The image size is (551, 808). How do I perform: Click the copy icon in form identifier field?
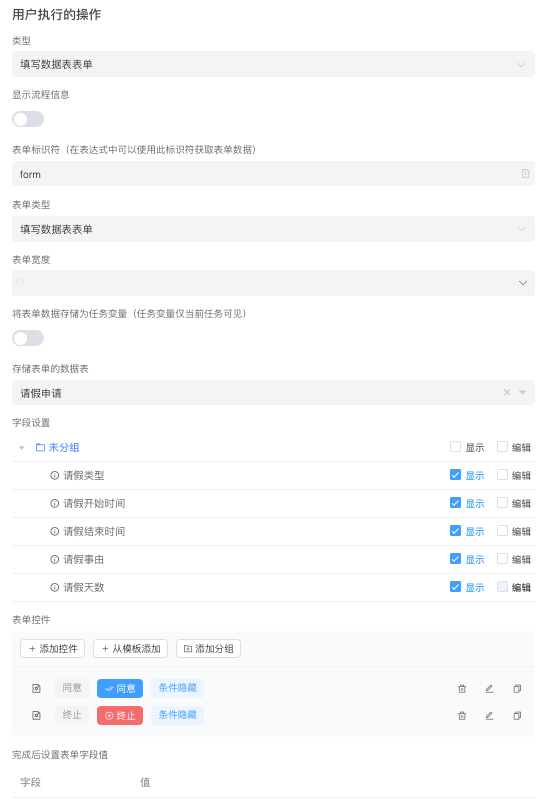coord(525,174)
